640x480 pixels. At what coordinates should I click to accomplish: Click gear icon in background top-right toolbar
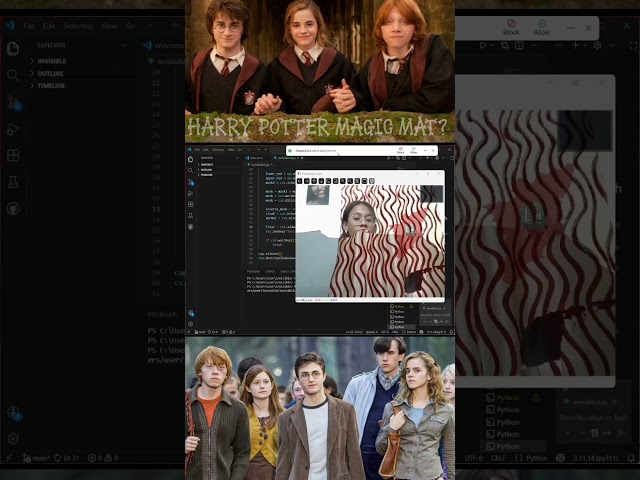click(x=597, y=45)
